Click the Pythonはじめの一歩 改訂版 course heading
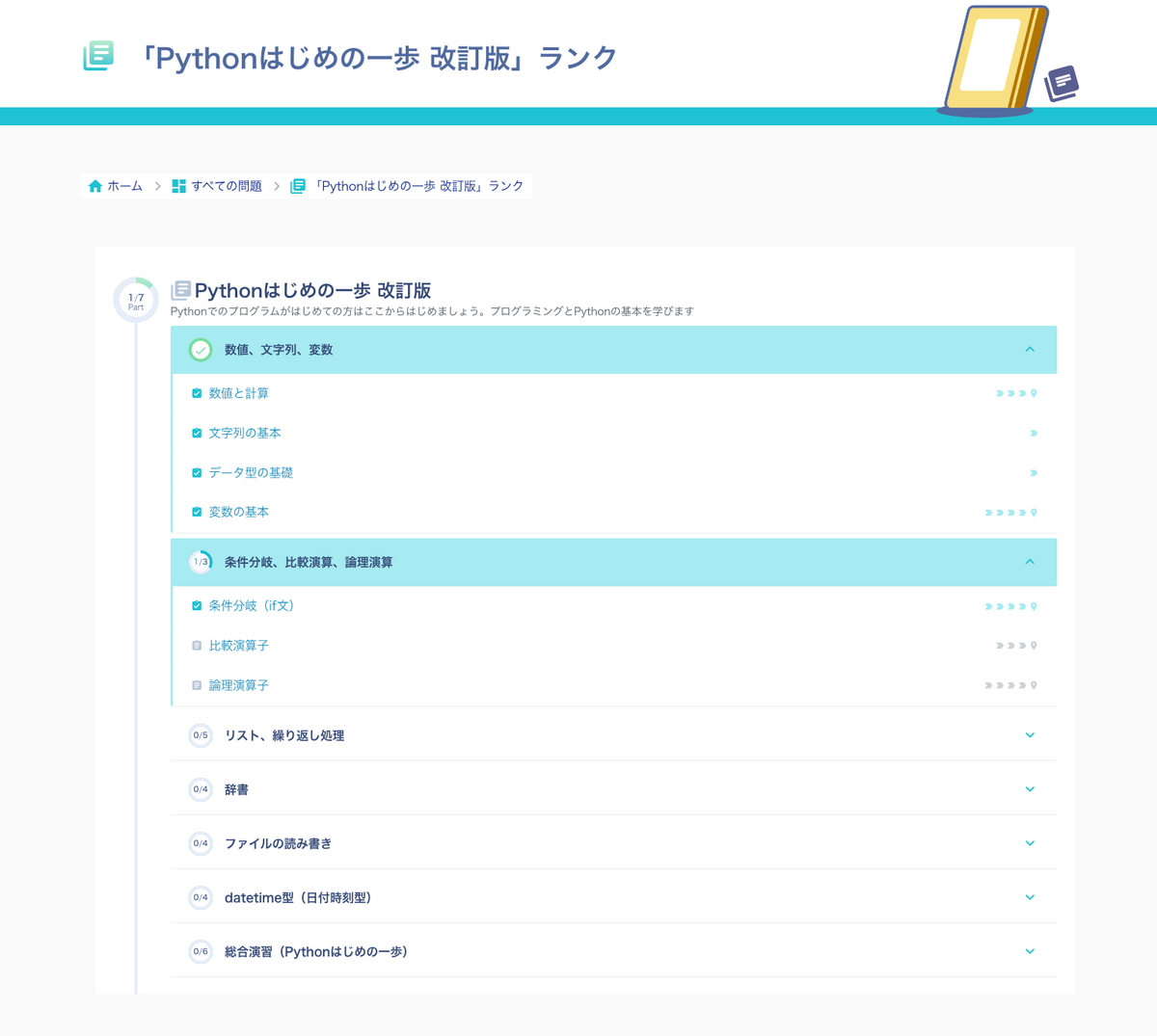1157x1036 pixels. click(312, 290)
